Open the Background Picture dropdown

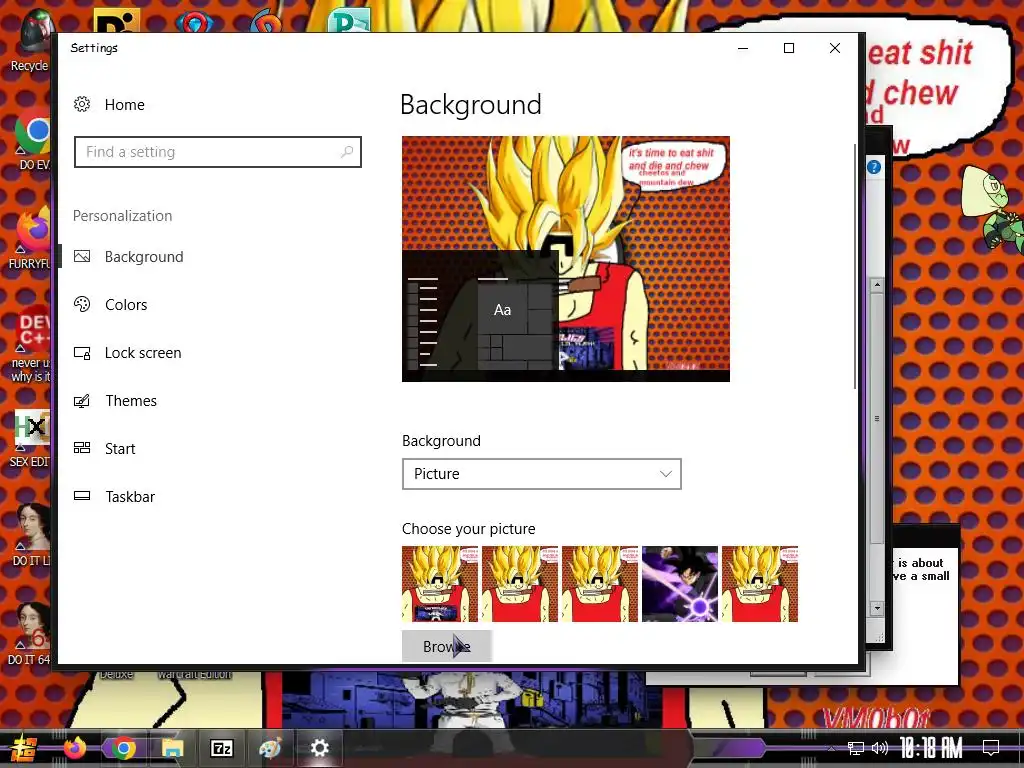[x=541, y=474]
